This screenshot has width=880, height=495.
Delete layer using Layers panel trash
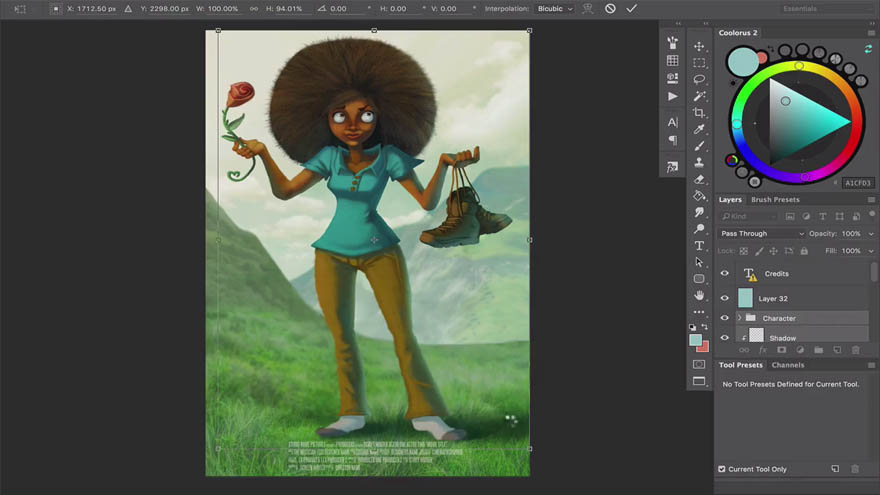point(855,350)
